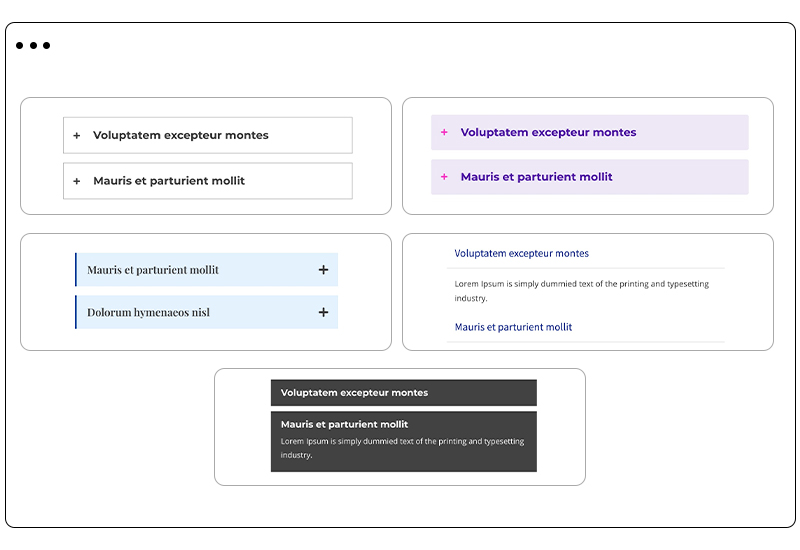Expand dark gray Voluptatem excepteur montes header
The height and width of the screenshot is (550, 800).
(354, 393)
